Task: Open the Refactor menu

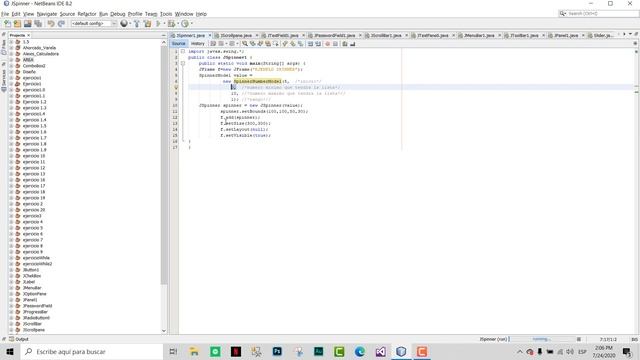Action: 87,14
